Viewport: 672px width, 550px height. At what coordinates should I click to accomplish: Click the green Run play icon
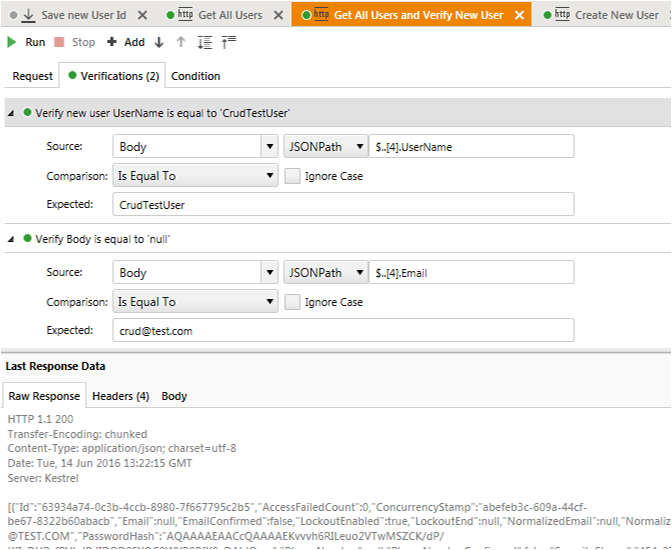12,42
